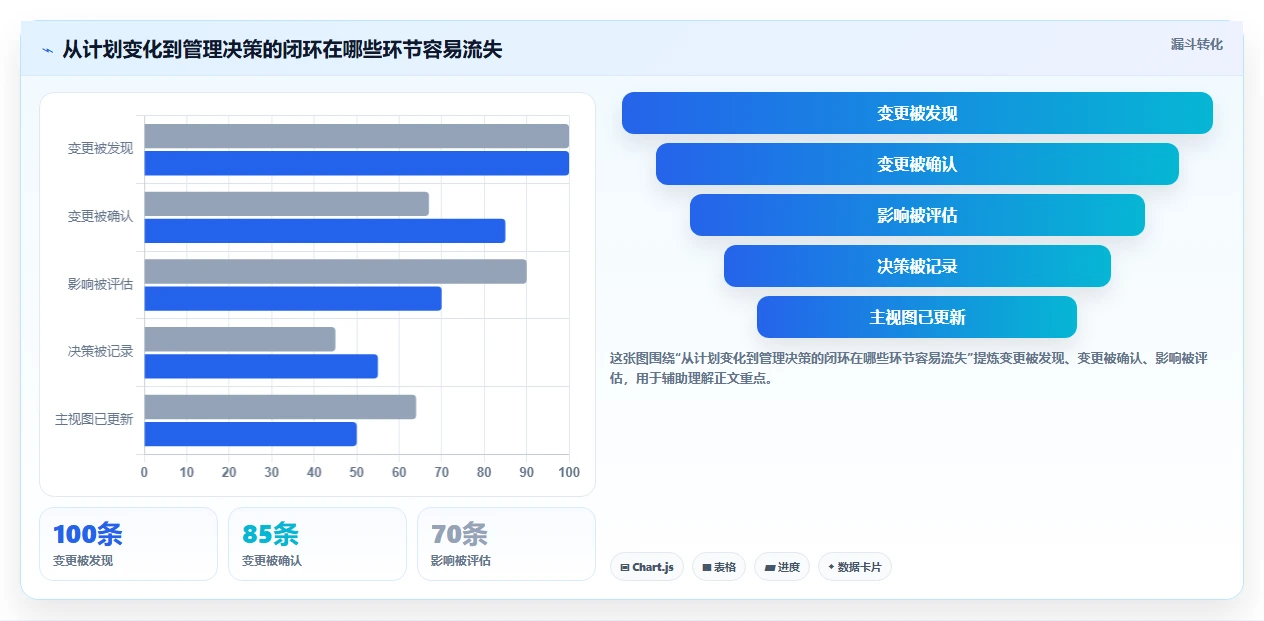This screenshot has height=621, width=1264.
Task: Click the 影响被评估 chart axis label
Action: pos(100,284)
